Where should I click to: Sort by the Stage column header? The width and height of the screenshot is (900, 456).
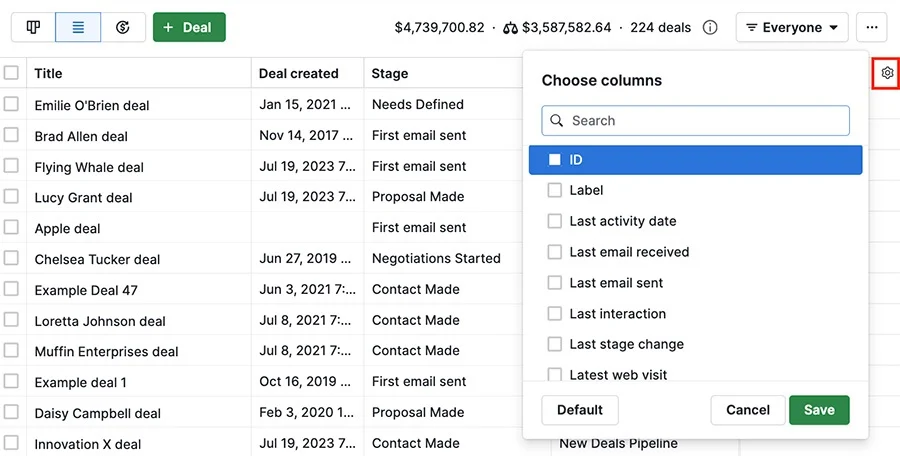point(390,74)
